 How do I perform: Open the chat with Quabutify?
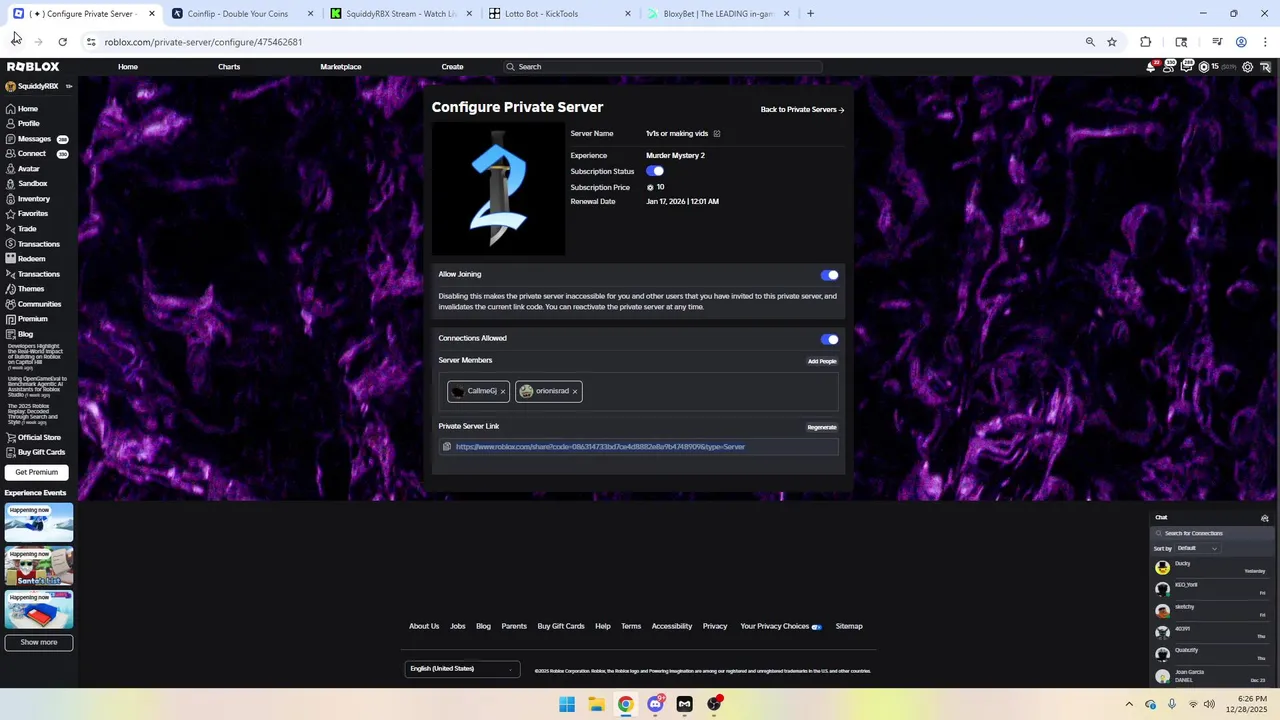1211,654
